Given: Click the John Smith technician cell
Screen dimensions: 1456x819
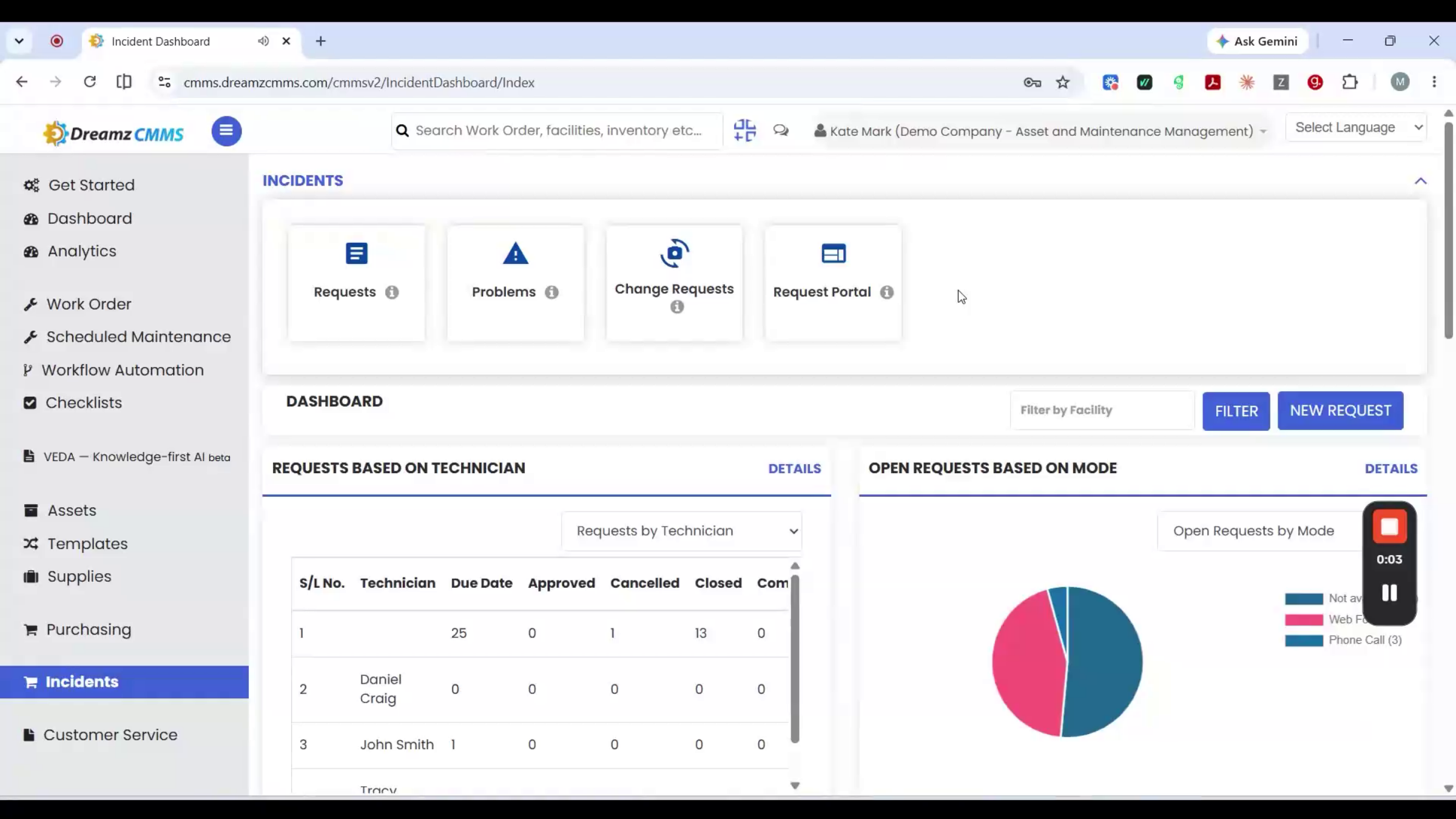Looking at the screenshot, I should pyautogui.click(x=397, y=744).
